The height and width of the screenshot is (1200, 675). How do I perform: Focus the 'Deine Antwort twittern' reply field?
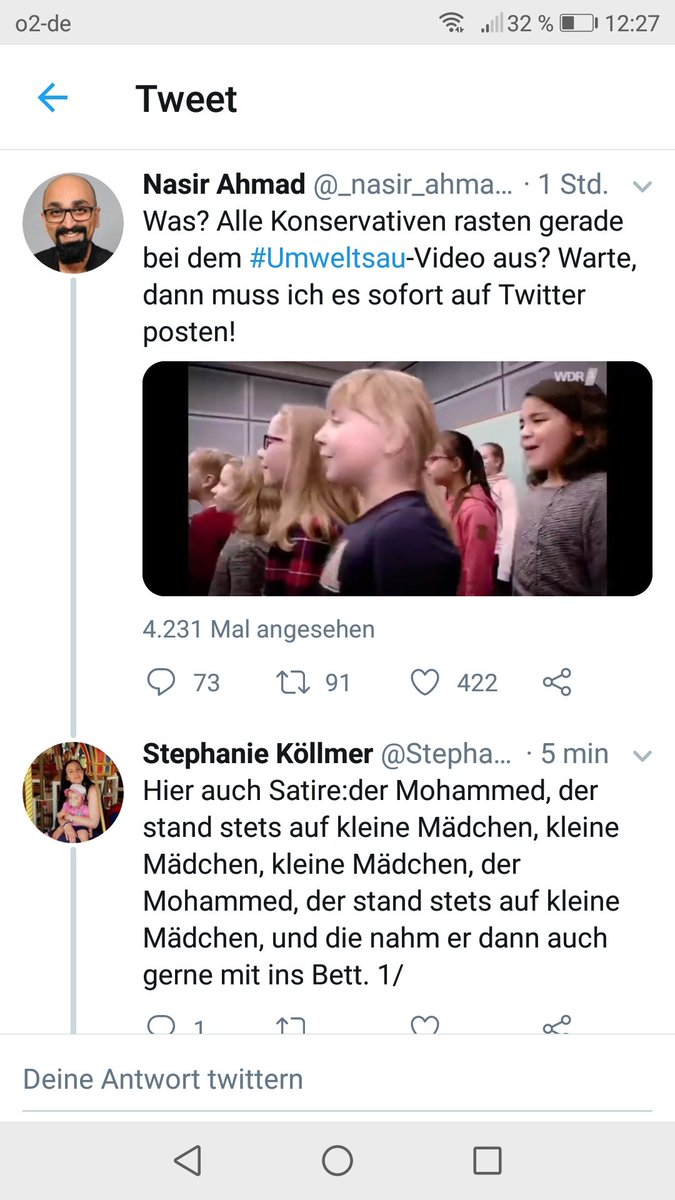click(337, 1079)
